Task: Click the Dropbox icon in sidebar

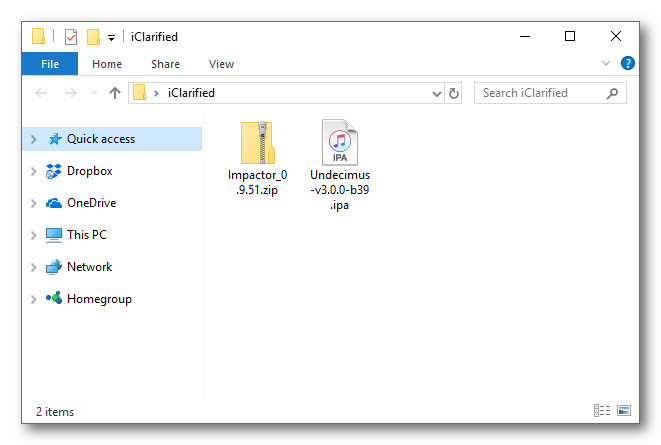Action: pos(54,171)
